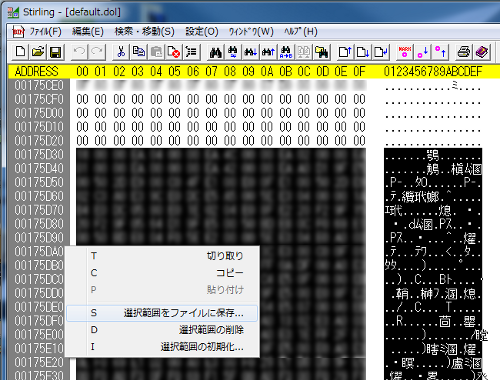
Task: Click the MARK toggle icon
Action: click(x=405, y=52)
